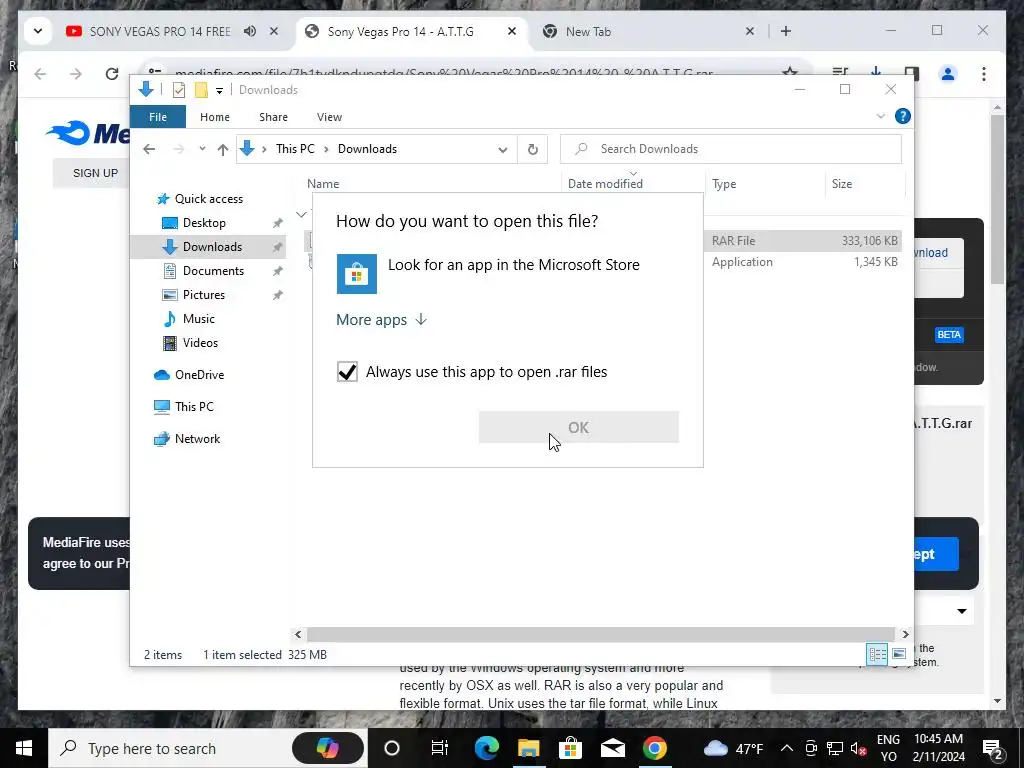The image size is (1024, 768).
Task: Open Chrome three-dot menu
Action: 984,74
